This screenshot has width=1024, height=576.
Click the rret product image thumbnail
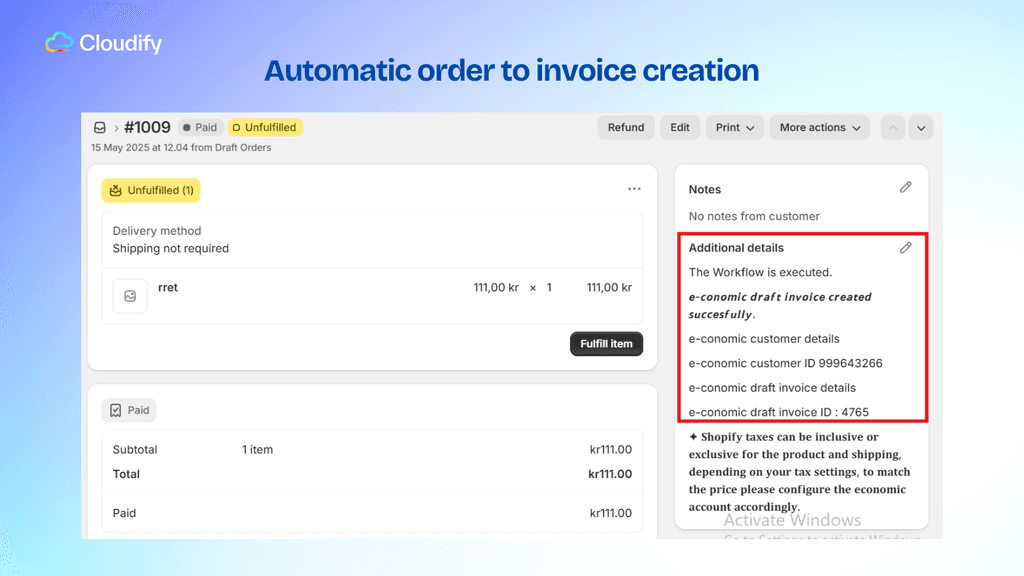click(130, 296)
